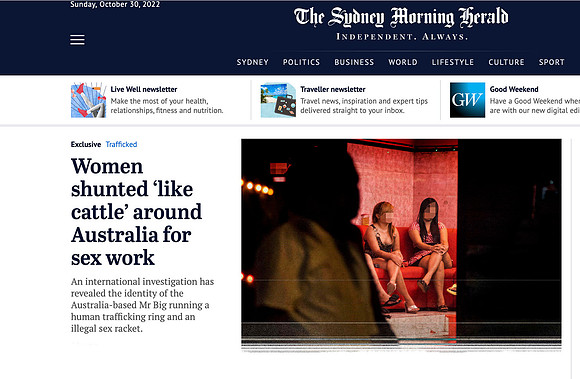Click the 'An international investigation has revealed' summary
The width and height of the screenshot is (580, 379).
click(x=142, y=305)
